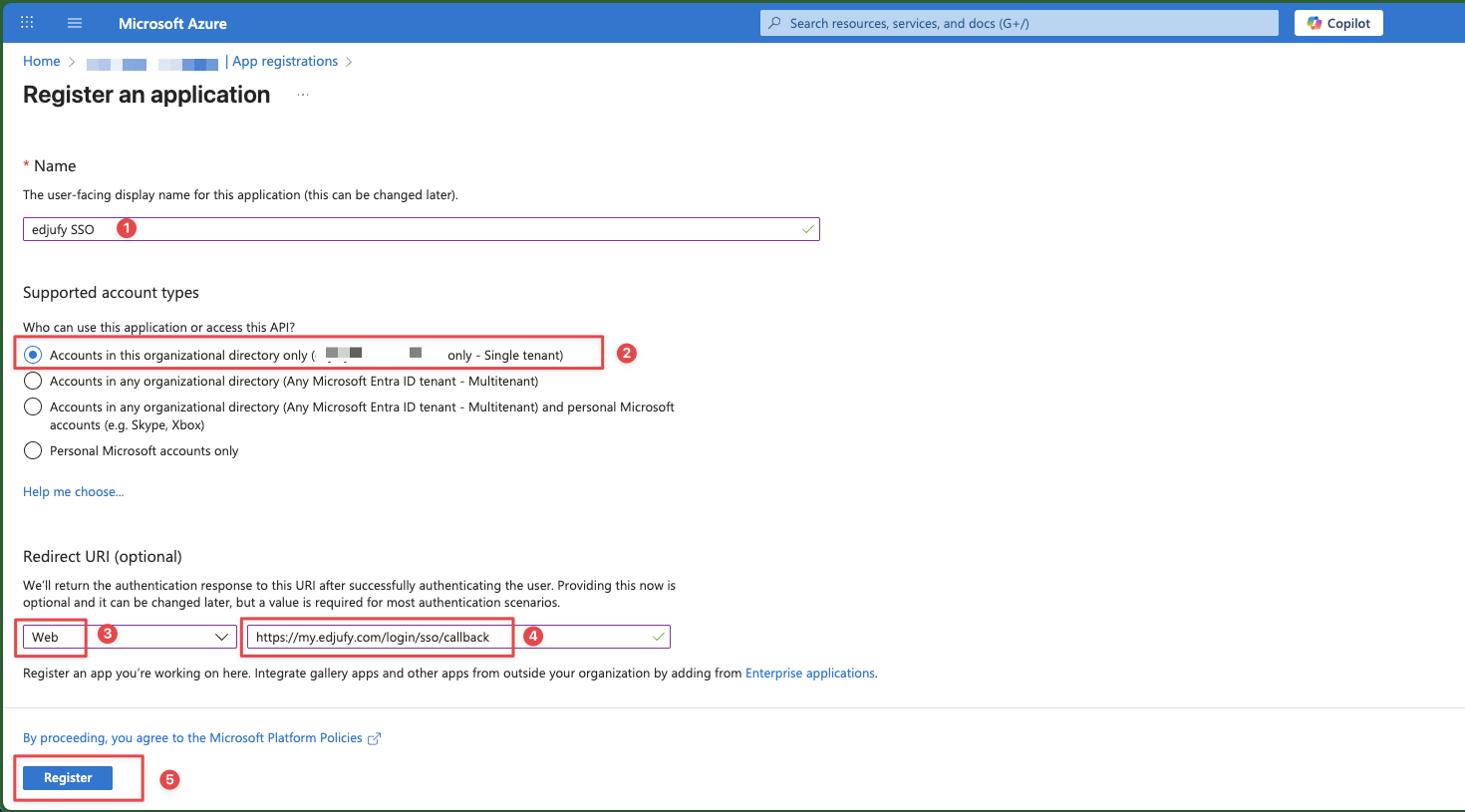Launch Copilot from the top bar

(1337, 22)
